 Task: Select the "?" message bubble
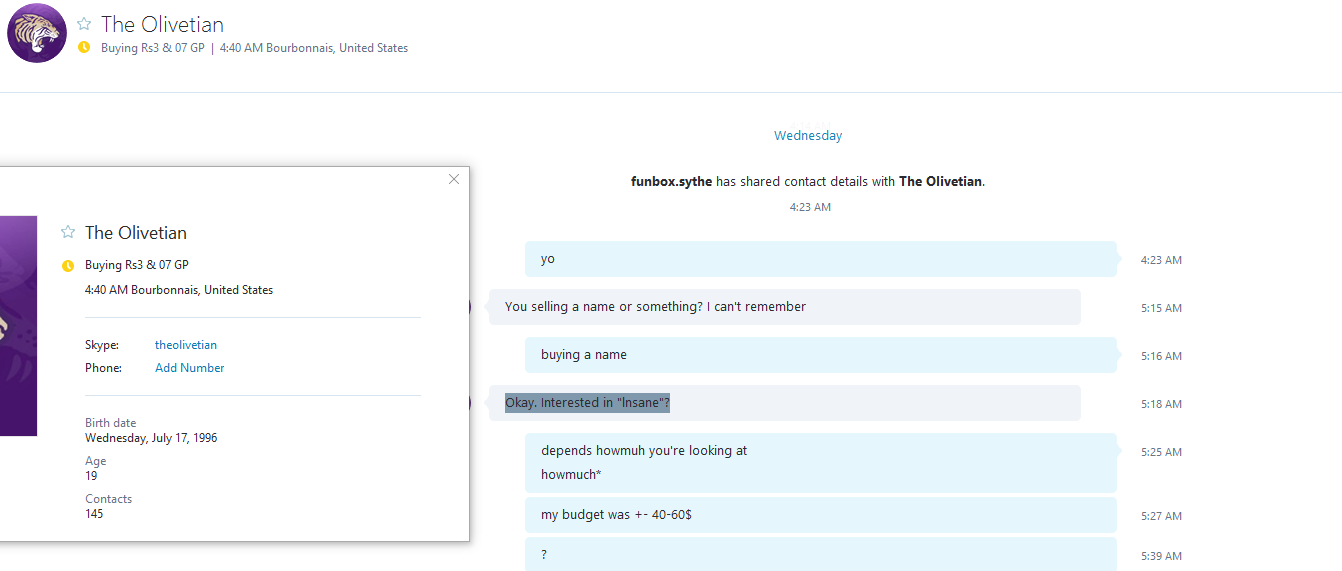[x=820, y=555]
